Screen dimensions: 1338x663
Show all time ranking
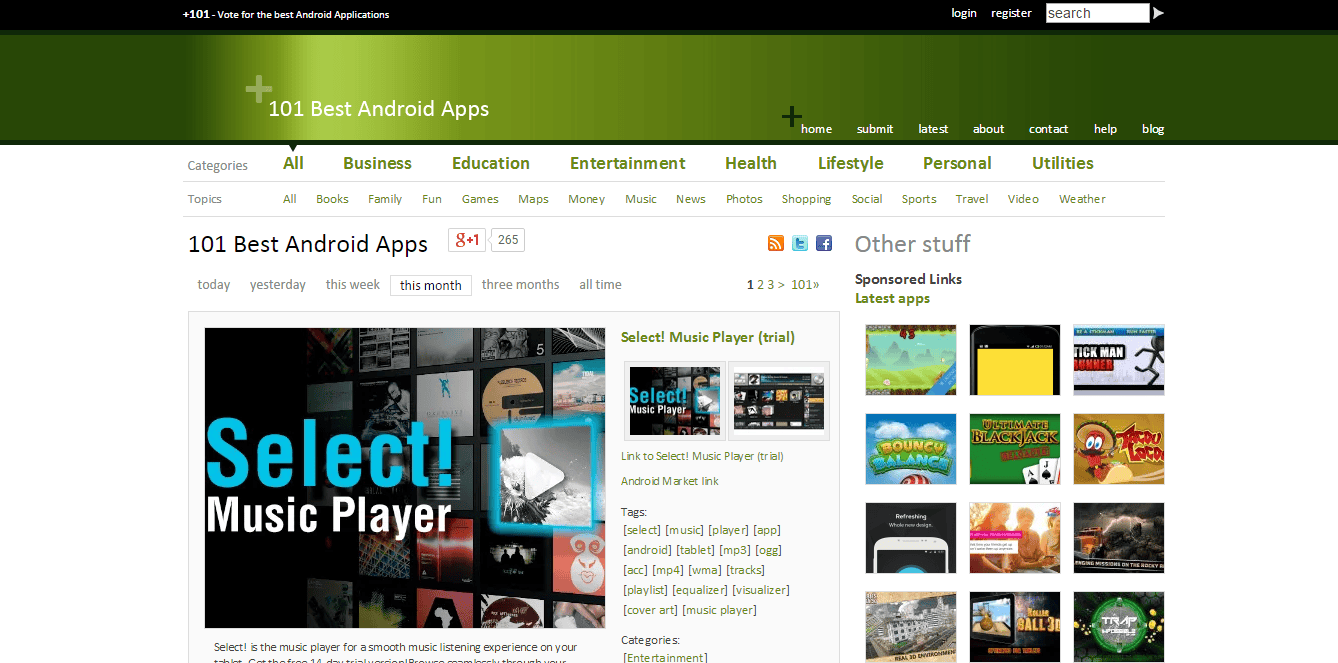pyautogui.click(x=600, y=285)
